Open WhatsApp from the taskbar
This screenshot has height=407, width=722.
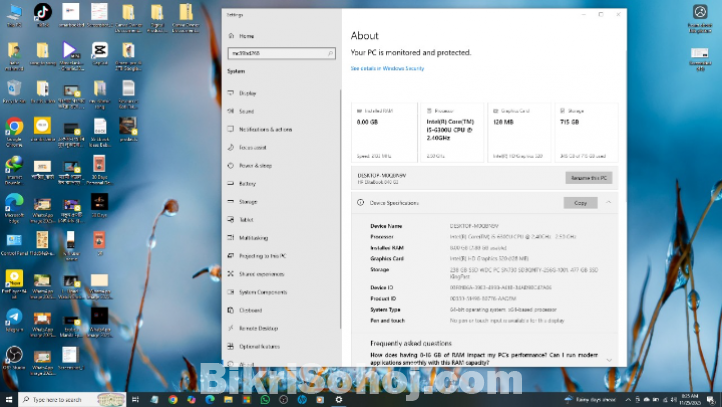click(265, 400)
